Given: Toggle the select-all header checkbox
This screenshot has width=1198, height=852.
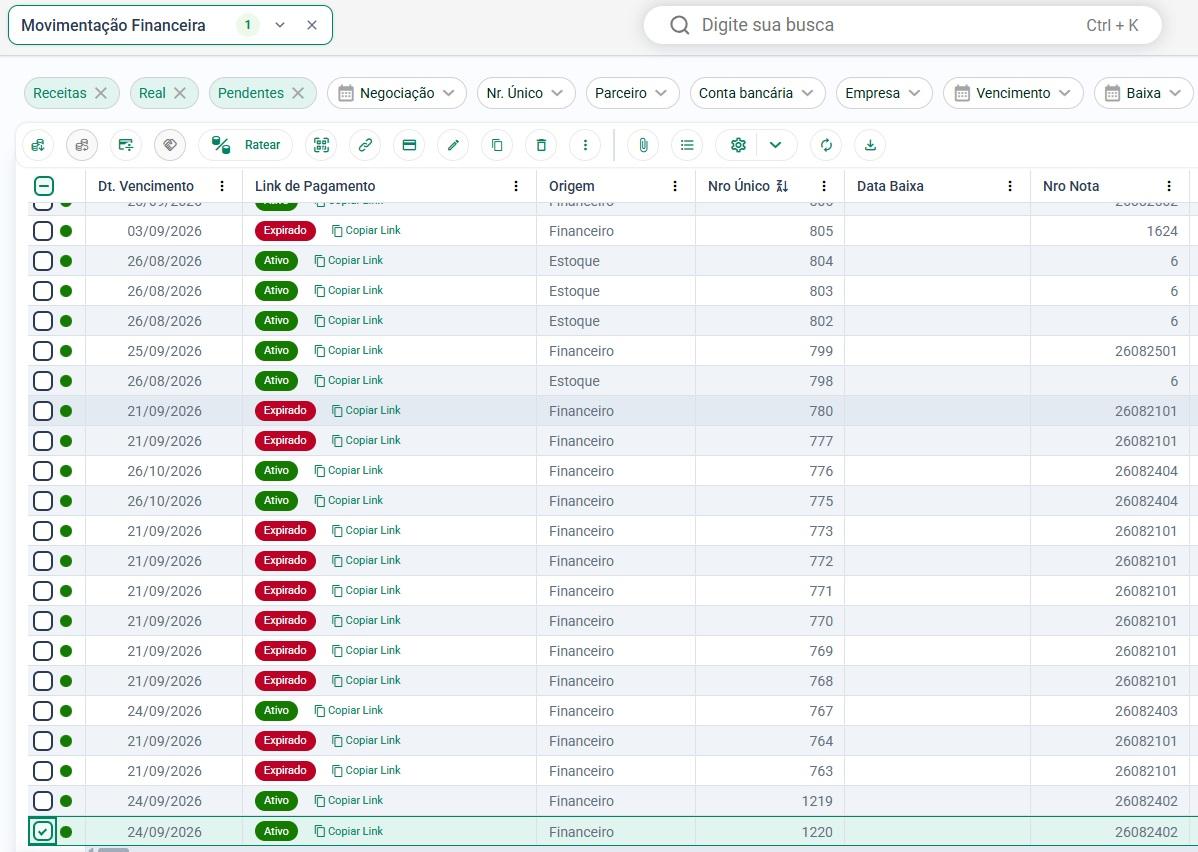Looking at the screenshot, I should click(x=44, y=186).
